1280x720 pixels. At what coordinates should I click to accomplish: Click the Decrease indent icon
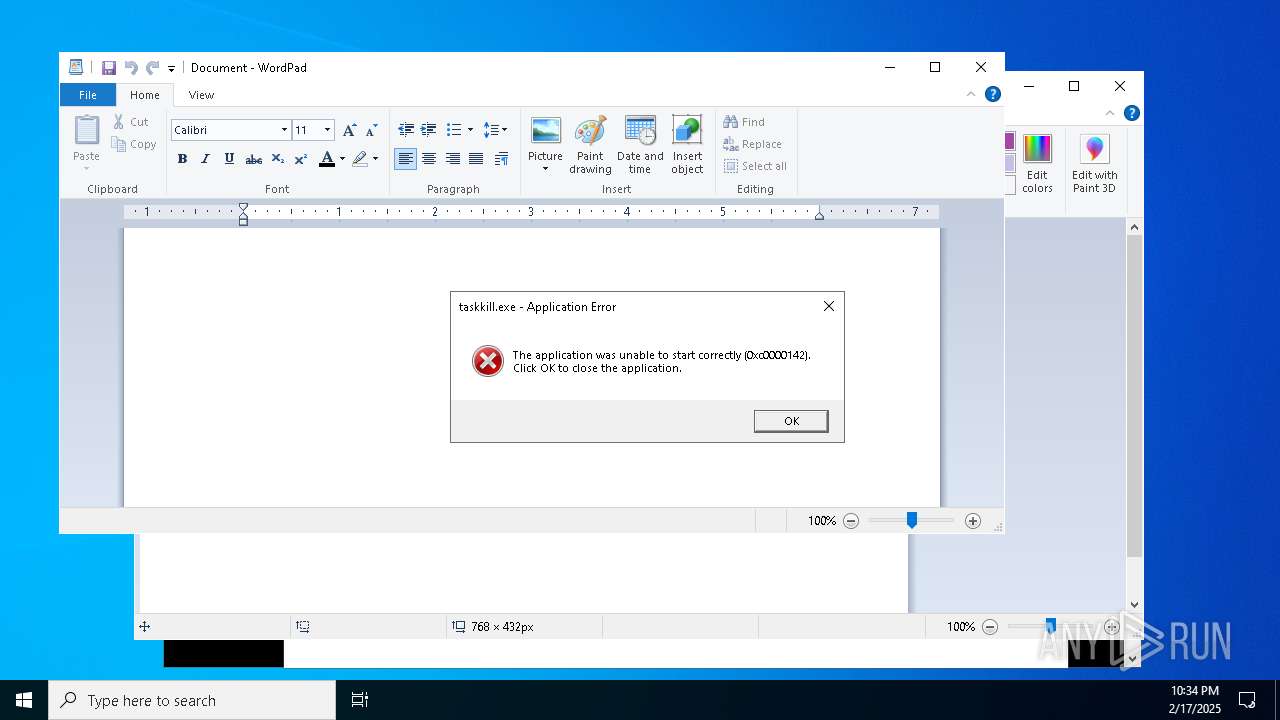(x=406, y=130)
